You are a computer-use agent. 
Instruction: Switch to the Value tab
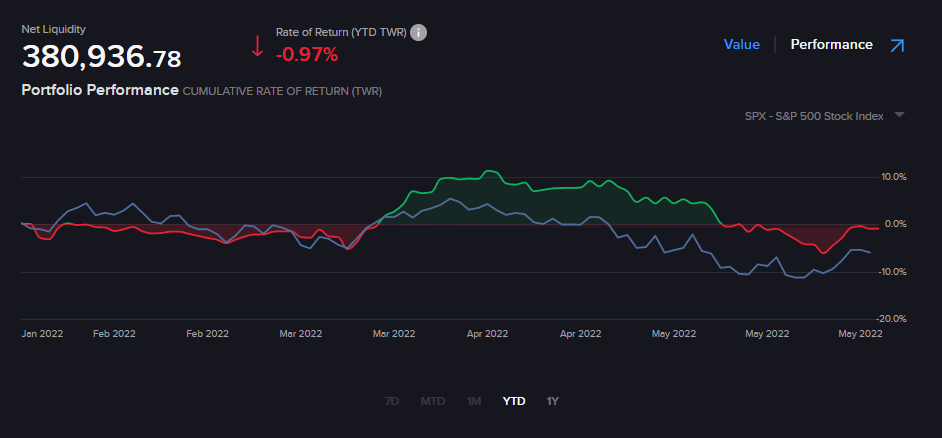(x=741, y=45)
